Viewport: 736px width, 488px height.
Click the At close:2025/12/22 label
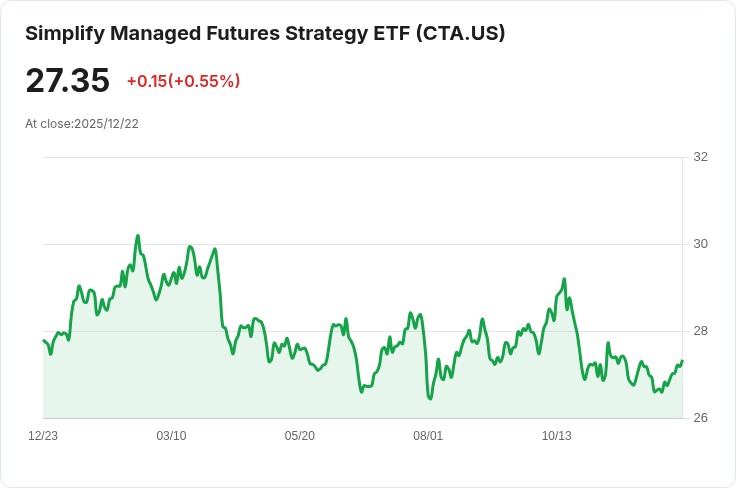point(82,124)
